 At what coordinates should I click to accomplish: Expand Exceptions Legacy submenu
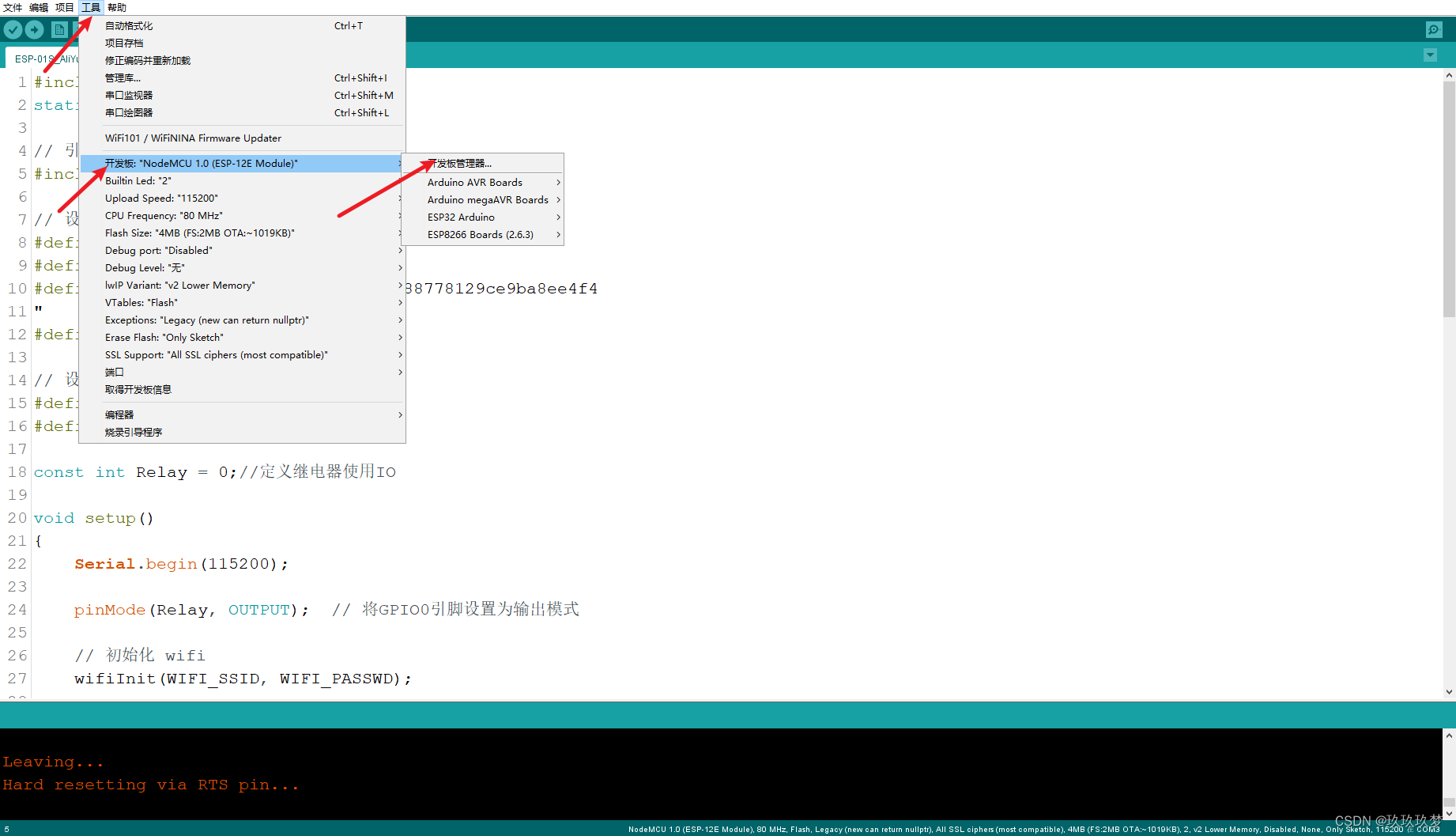point(242,320)
